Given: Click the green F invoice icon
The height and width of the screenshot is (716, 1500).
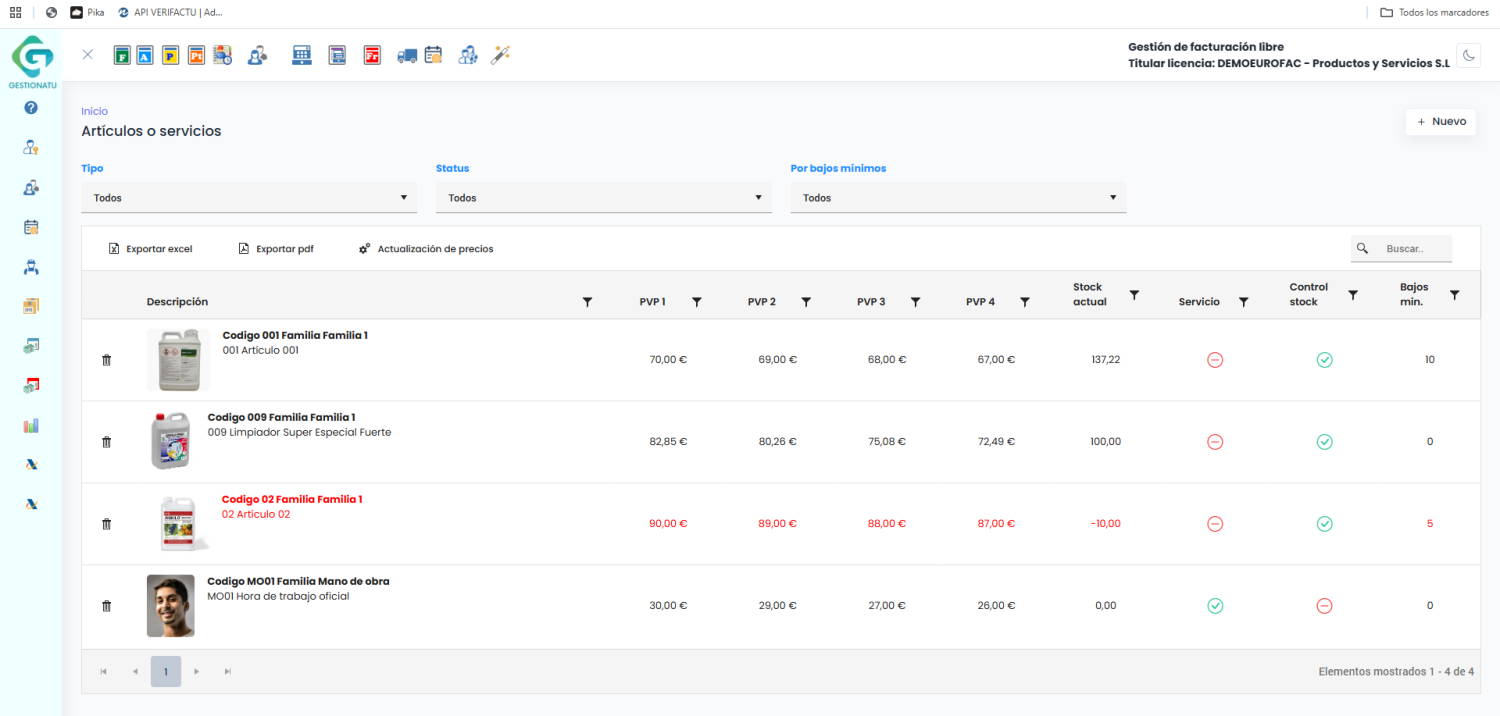Looking at the screenshot, I should pyautogui.click(x=122, y=56).
